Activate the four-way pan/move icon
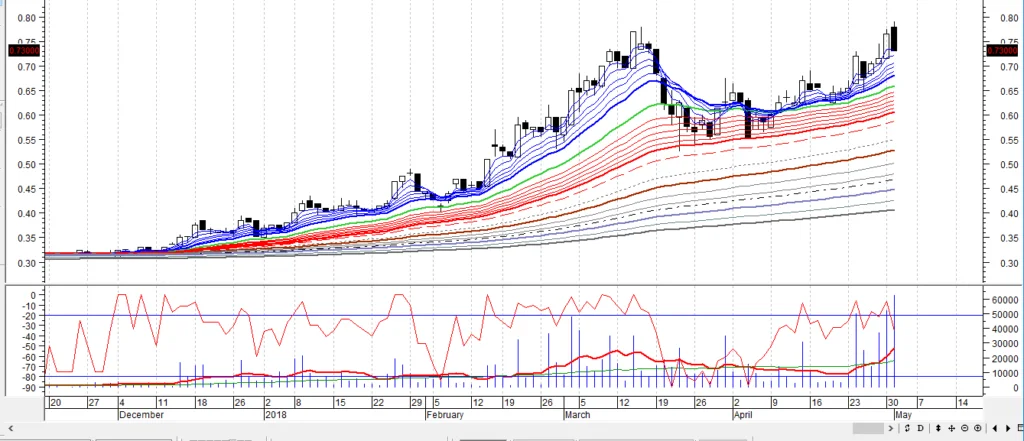Viewport: 1024px width, 441px height. [x=952, y=429]
